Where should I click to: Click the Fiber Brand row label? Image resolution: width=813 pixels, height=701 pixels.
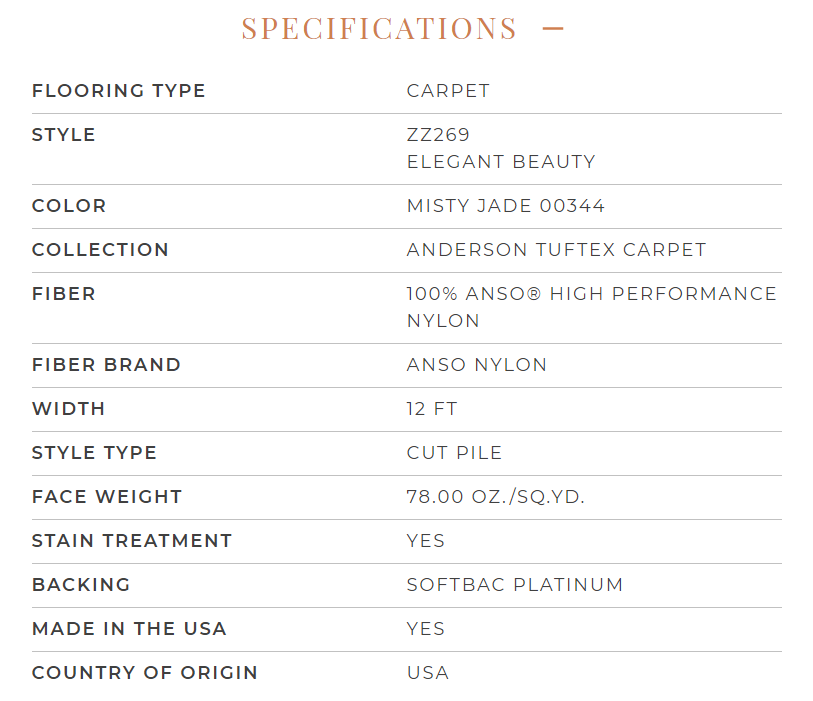pyautogui.click(x=106, y=365)
